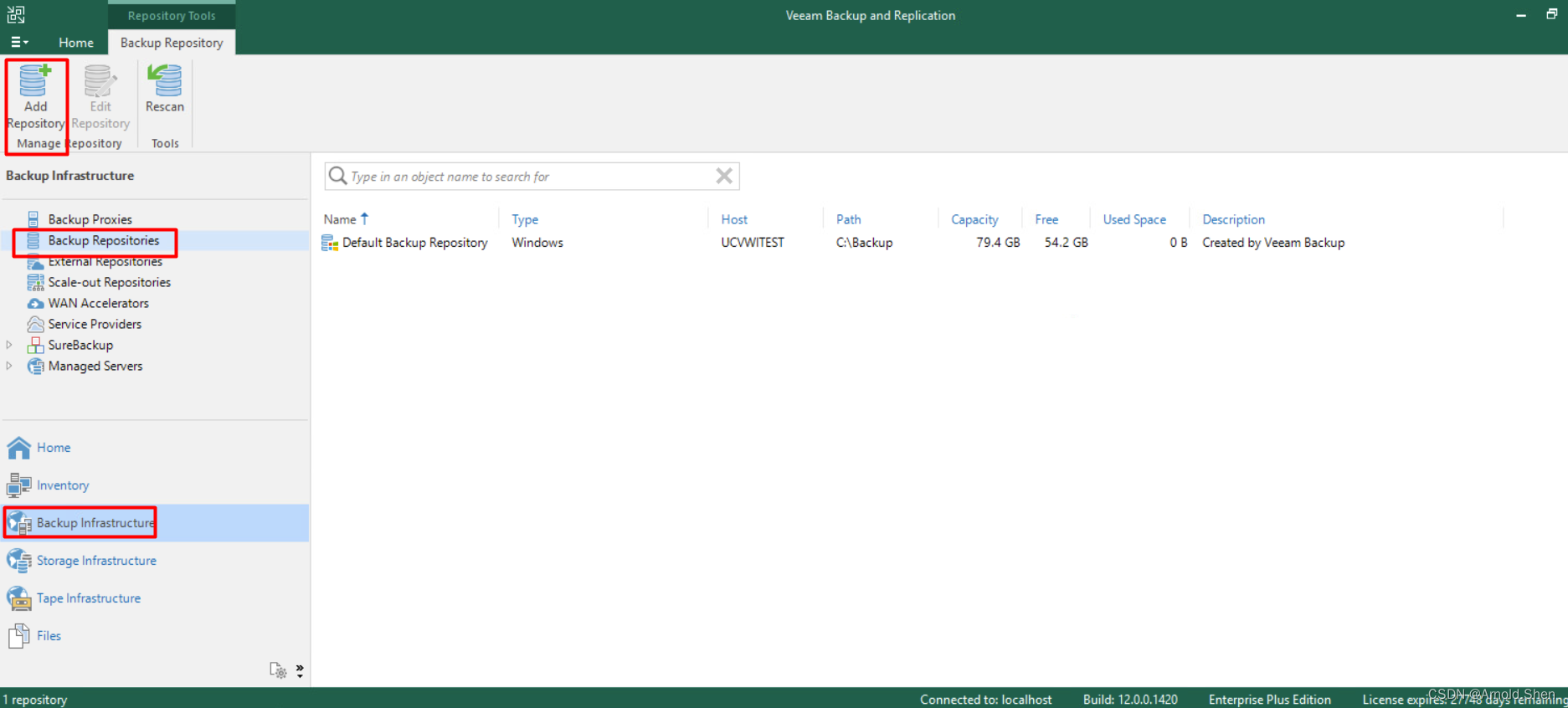Expand the Managed Servers tree node
This screenshot has width=1568, height=708.
pyautogui.click(x=9, y=366)
